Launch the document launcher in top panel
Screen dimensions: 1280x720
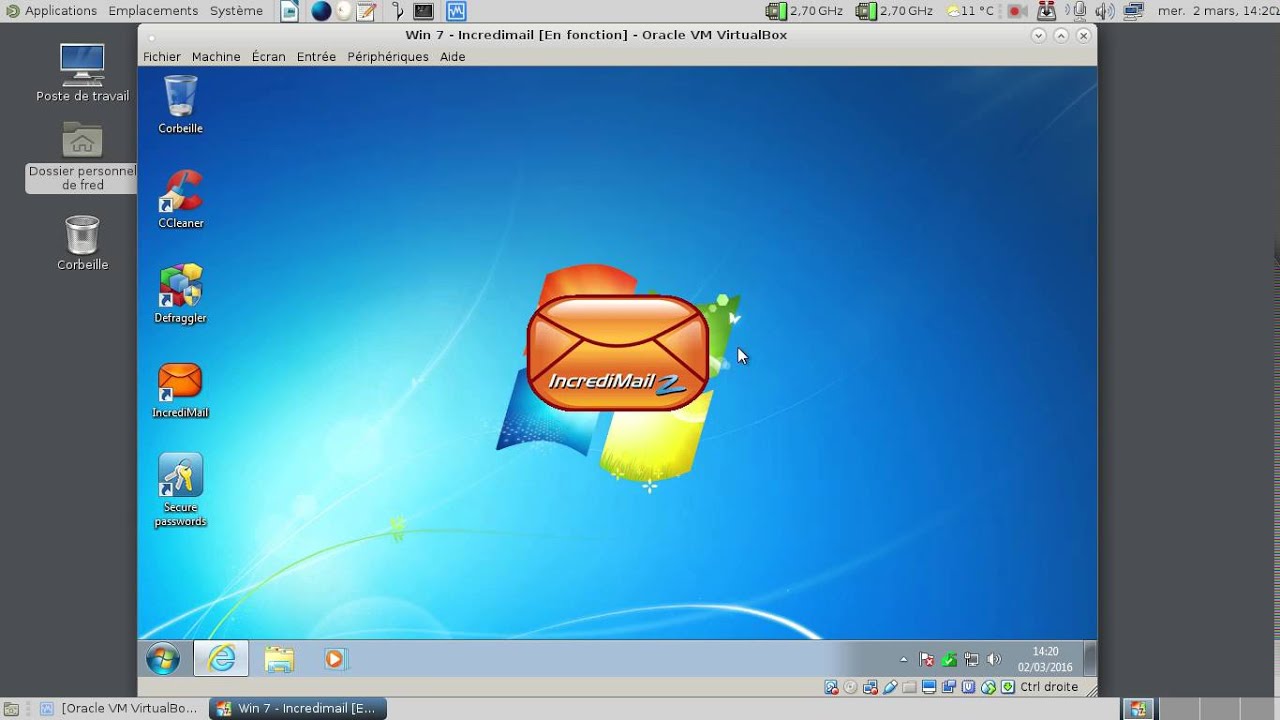pos(289,11)
